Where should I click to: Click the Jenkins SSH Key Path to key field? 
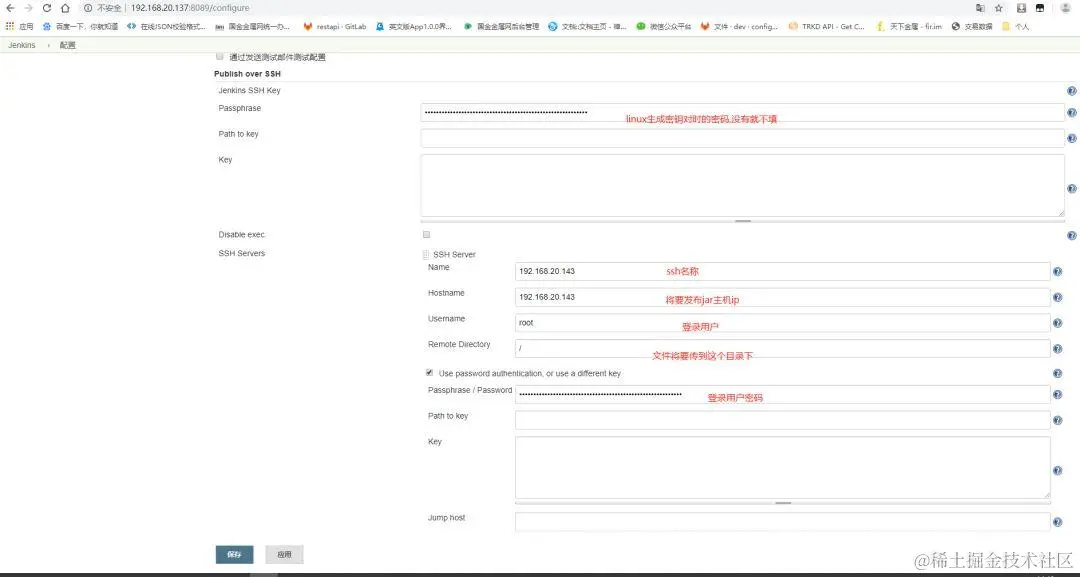point(742,138)
